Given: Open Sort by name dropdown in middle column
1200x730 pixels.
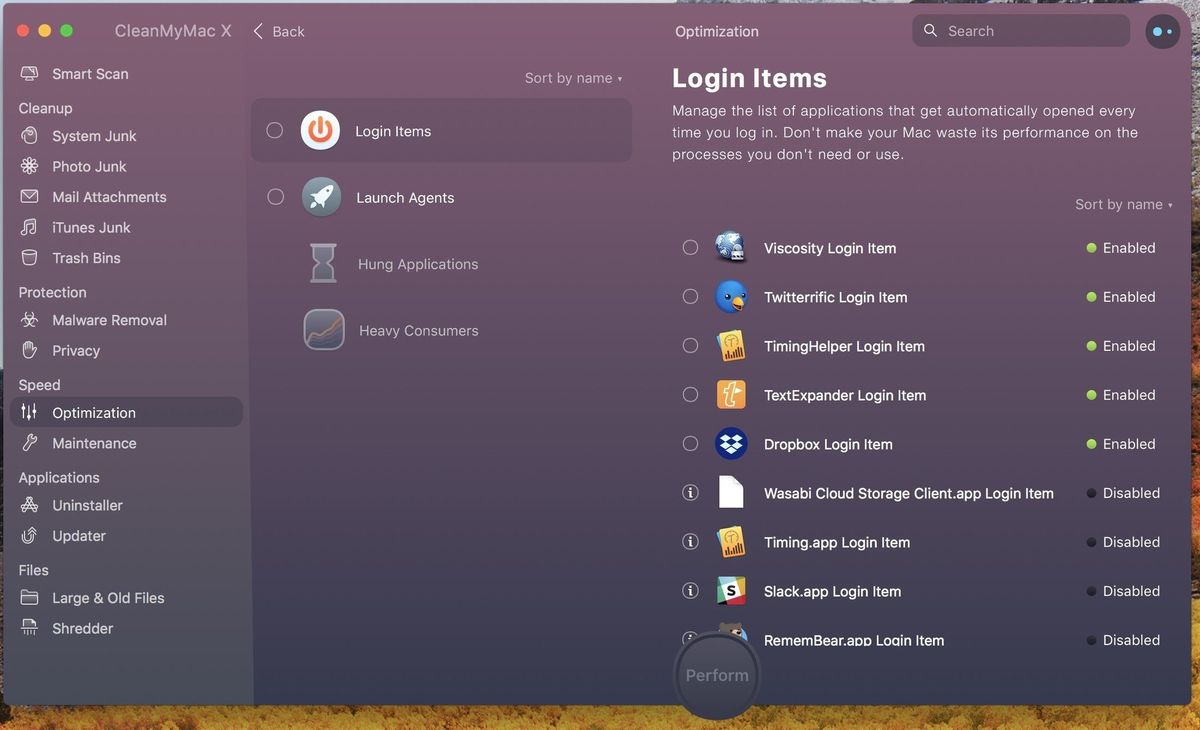Looking at the screenshot, I should (x=573, y=78).
